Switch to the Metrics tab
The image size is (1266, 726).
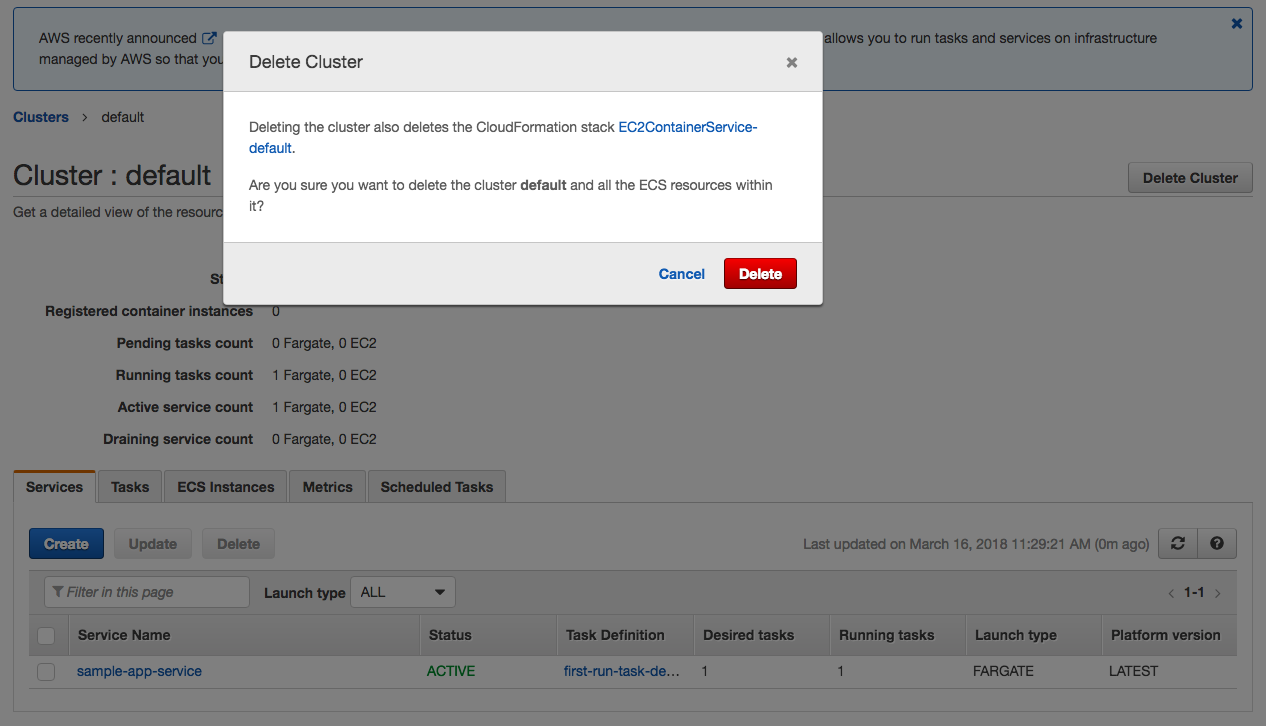click(328, 487)
